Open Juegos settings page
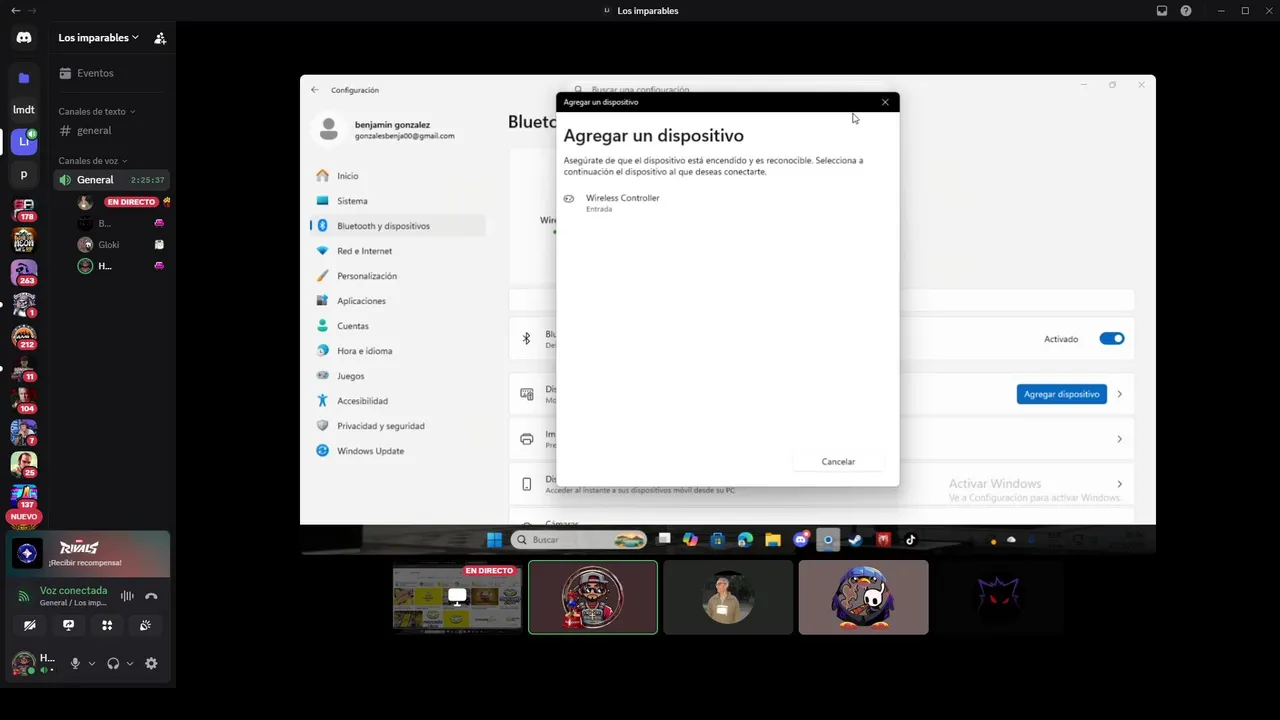The height and width of the screenshot is (720, 1280). pos(398,376)
